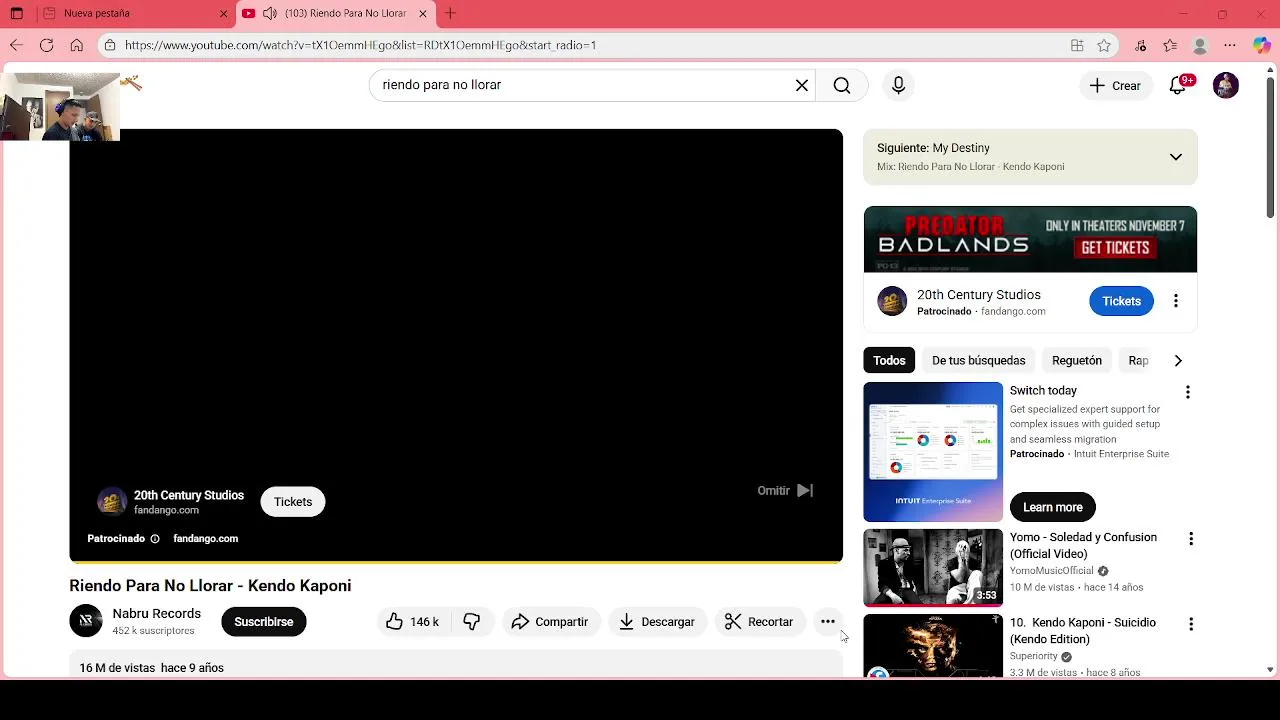Open split screen icon in address bar
Image resolution: width=1280 pixels, height=720 pixels.
pos(1077,45)
